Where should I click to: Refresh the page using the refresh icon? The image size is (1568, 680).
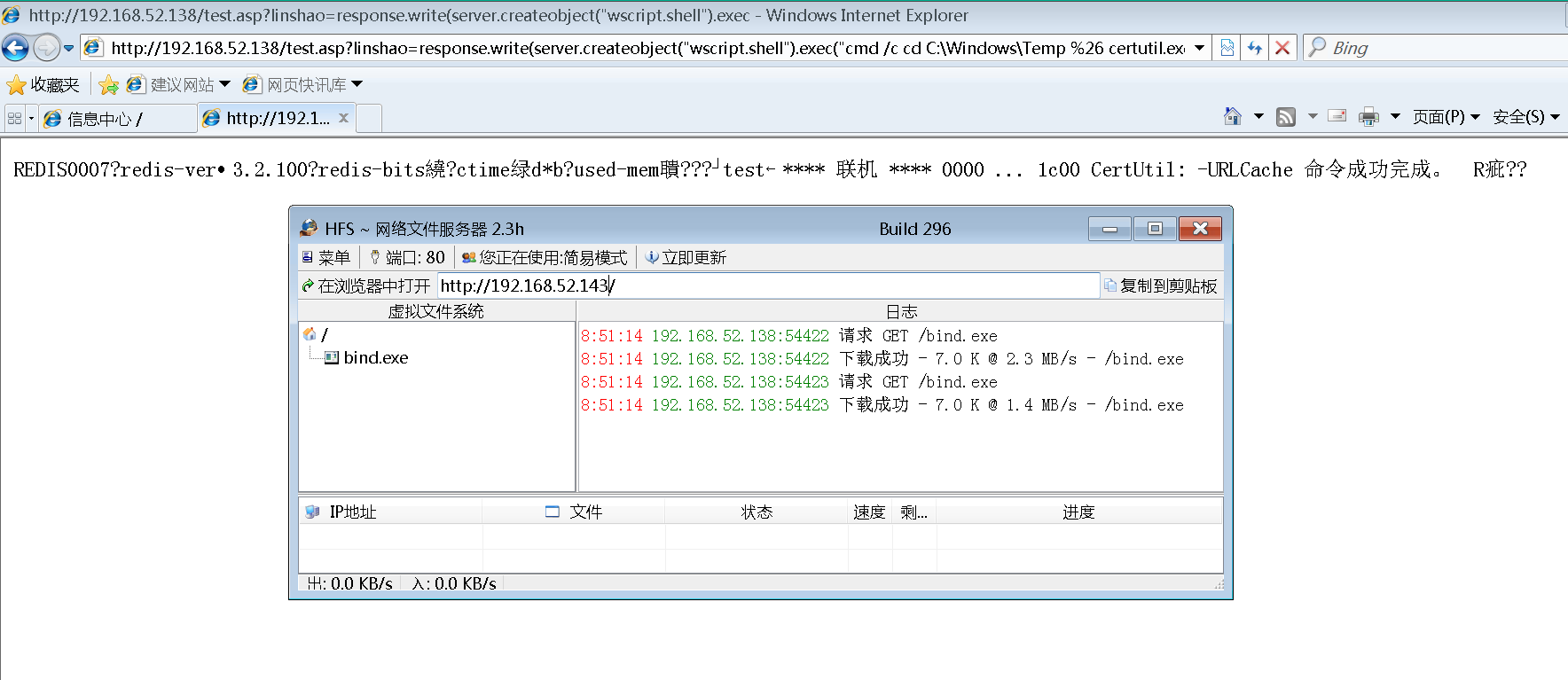pyautogui.click(x=1255, y=48)
